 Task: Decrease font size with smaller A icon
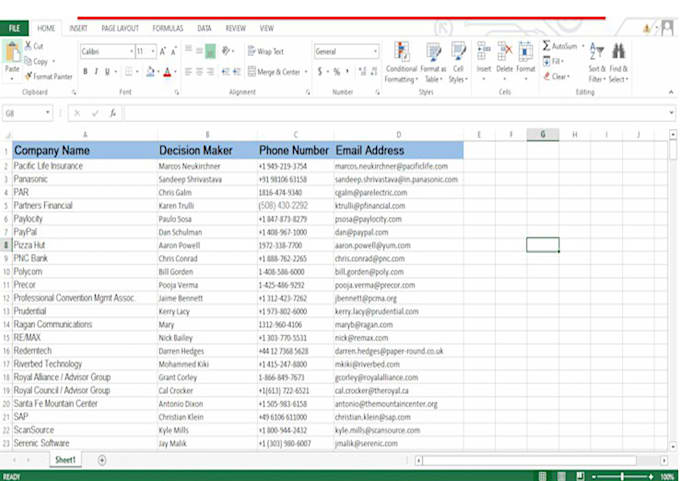point(173,52)
